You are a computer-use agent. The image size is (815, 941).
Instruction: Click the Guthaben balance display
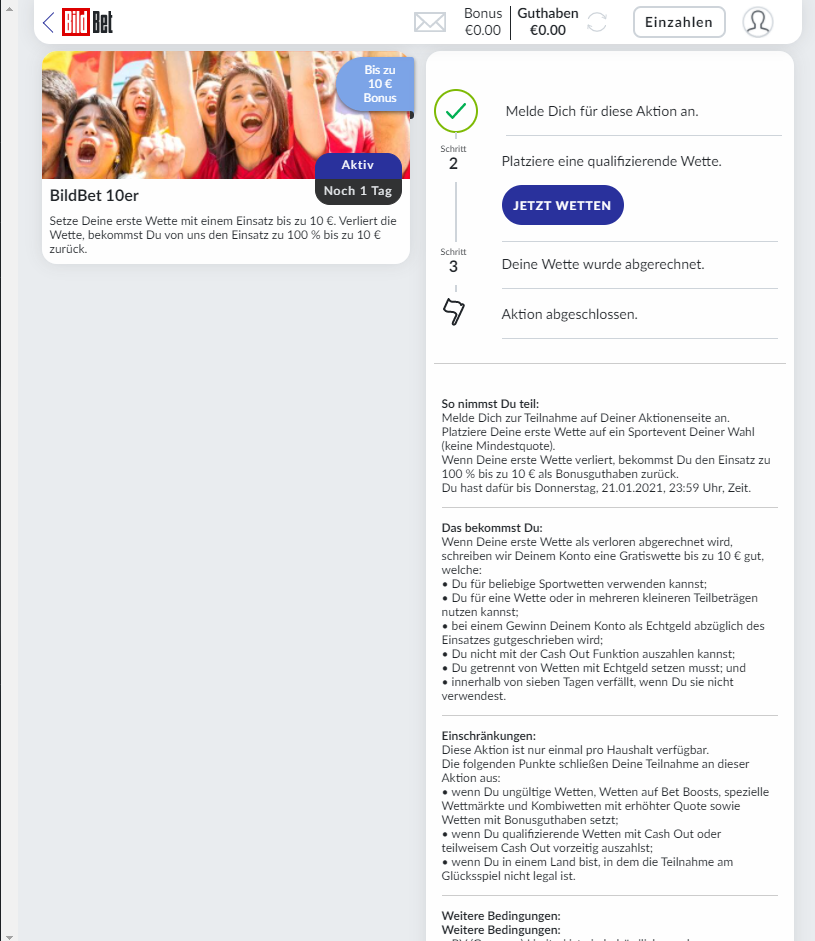[547, 22]
